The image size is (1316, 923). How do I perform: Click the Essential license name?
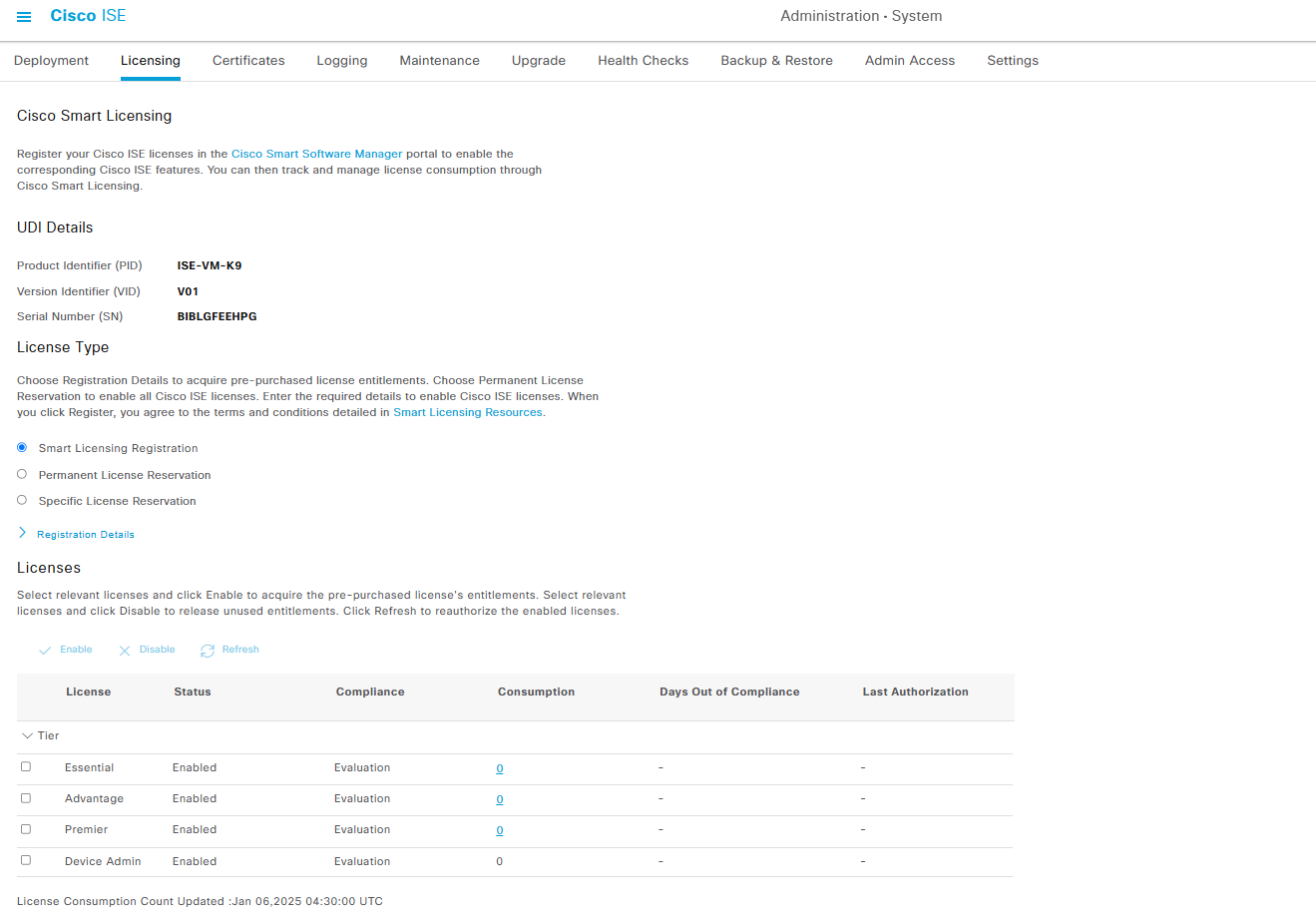click(x=90, y=767)
